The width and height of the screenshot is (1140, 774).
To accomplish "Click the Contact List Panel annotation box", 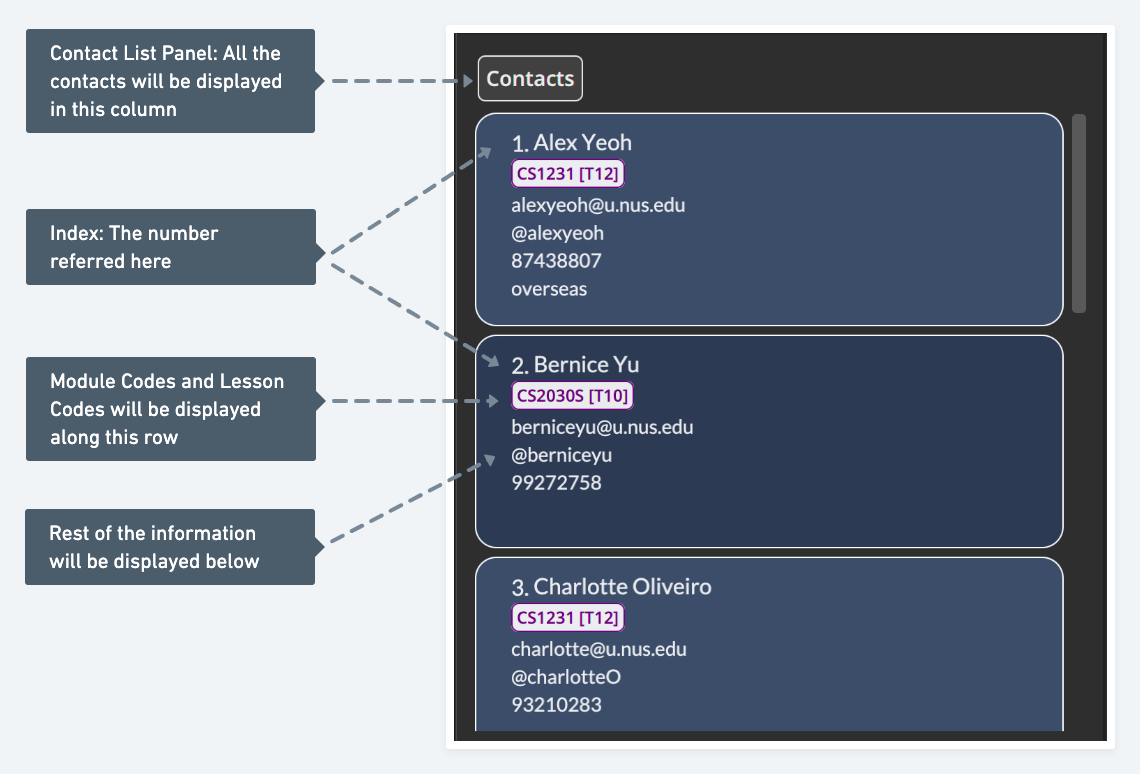I will [170, 81].
